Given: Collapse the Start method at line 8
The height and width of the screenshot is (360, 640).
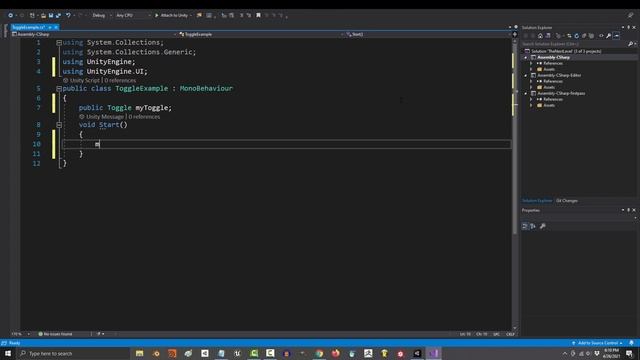Looking at the screenshot, I should pyautogui.click(x=59, y=125).
